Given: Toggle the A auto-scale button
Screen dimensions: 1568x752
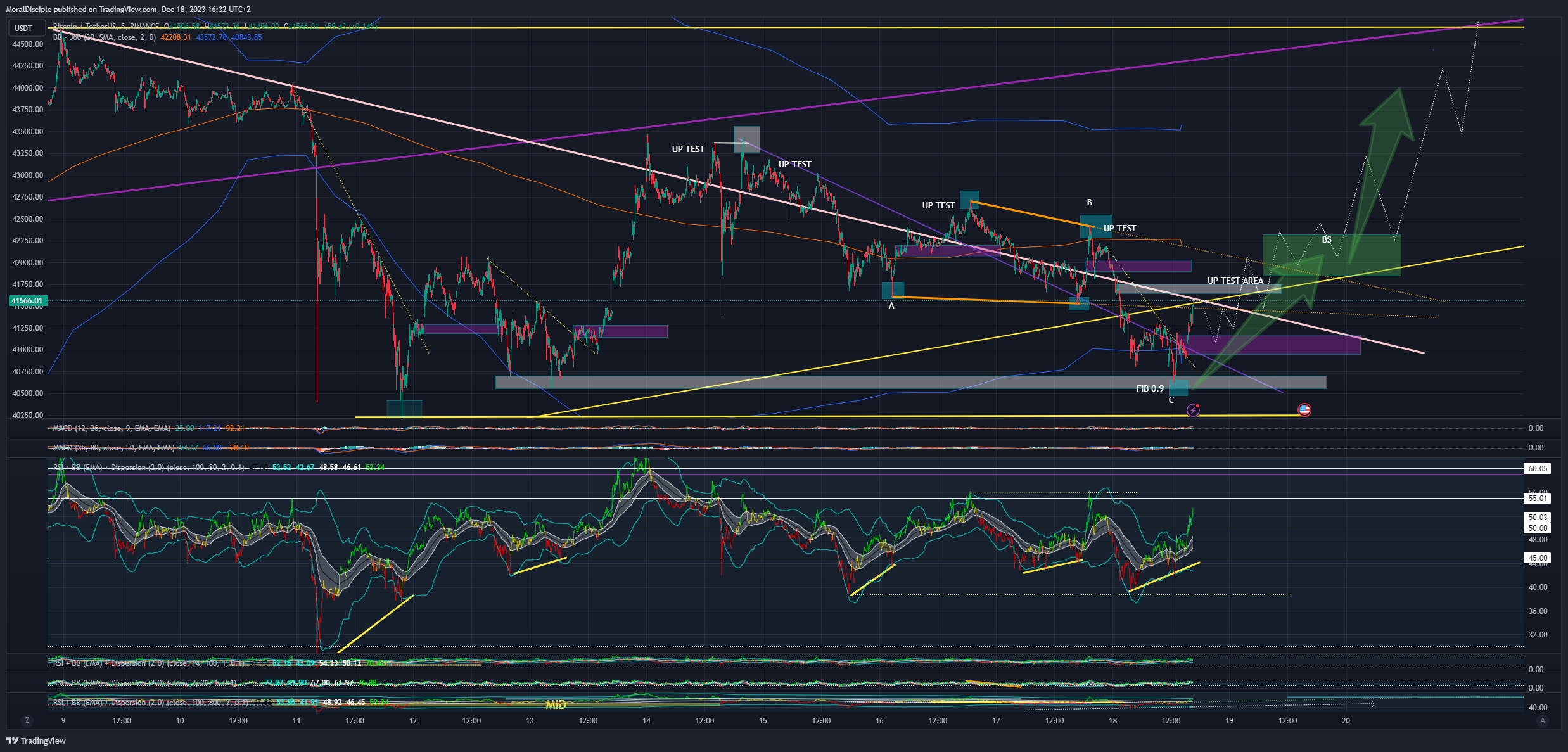Looking at the screenshot, I should click(x=1543, y=720).
